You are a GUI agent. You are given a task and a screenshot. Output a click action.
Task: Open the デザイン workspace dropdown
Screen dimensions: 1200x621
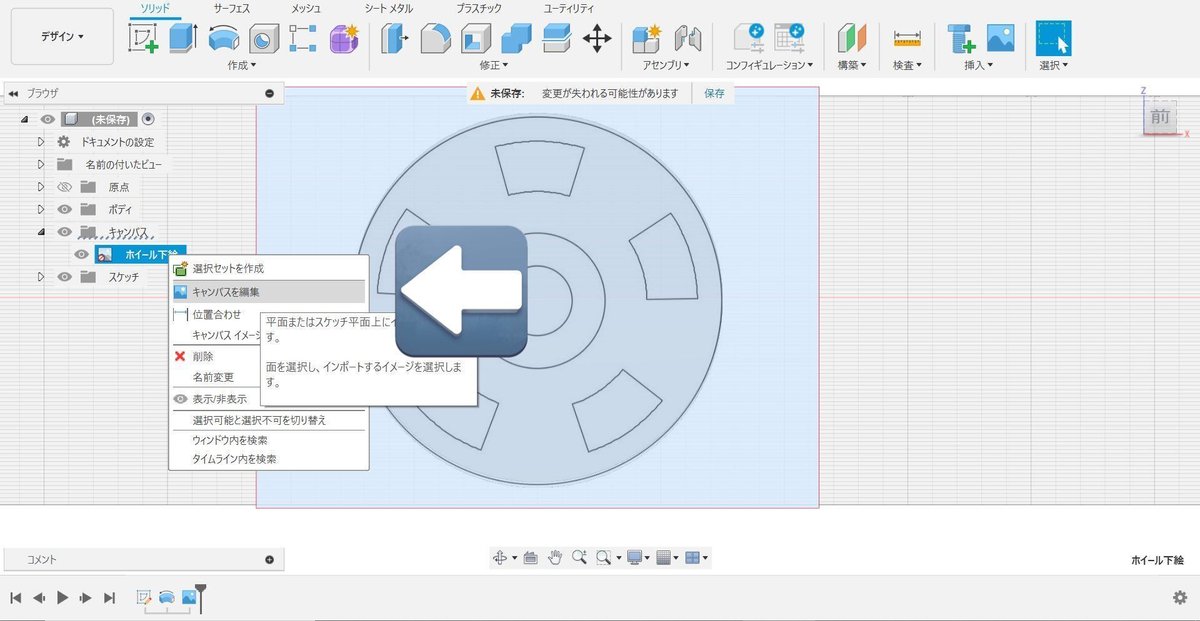[62, 37]
